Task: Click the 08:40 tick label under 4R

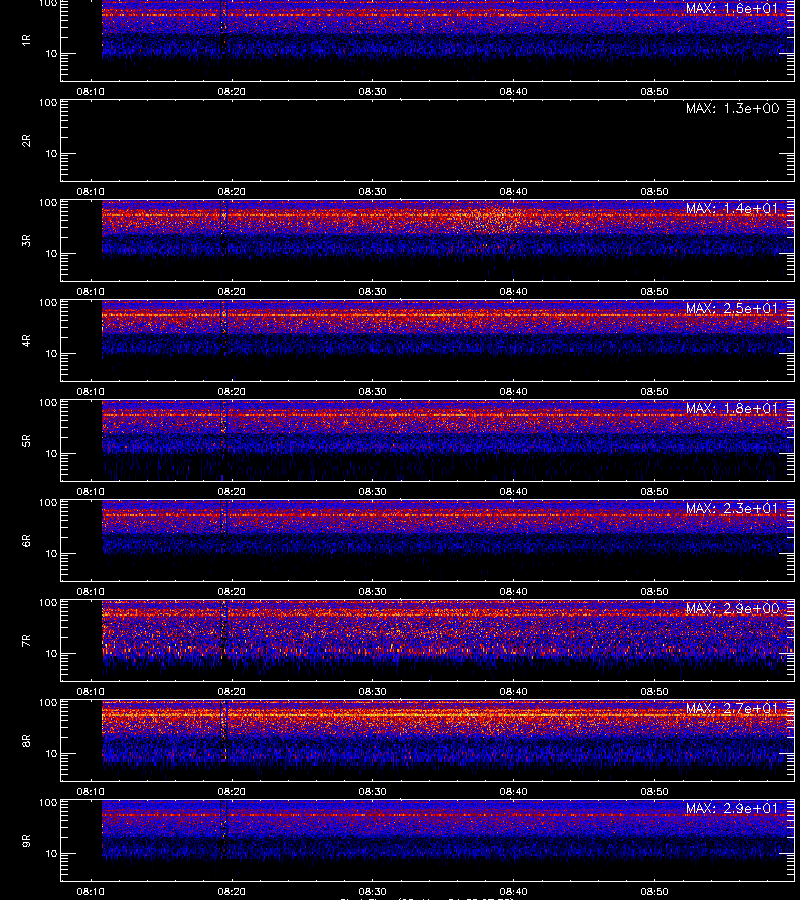Action: 514,391
